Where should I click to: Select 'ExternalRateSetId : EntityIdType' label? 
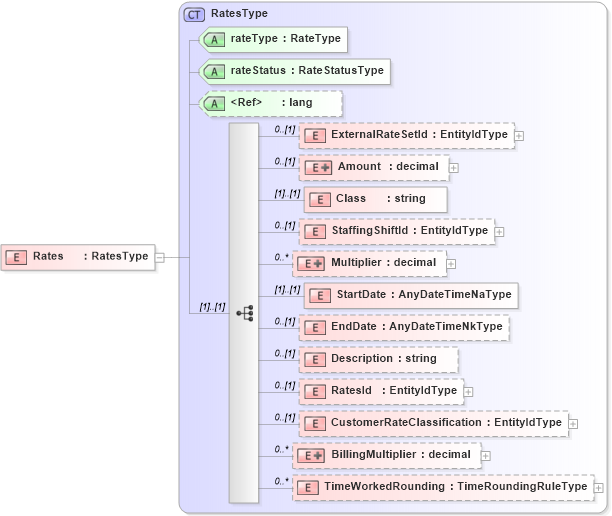tap(419, 134)
